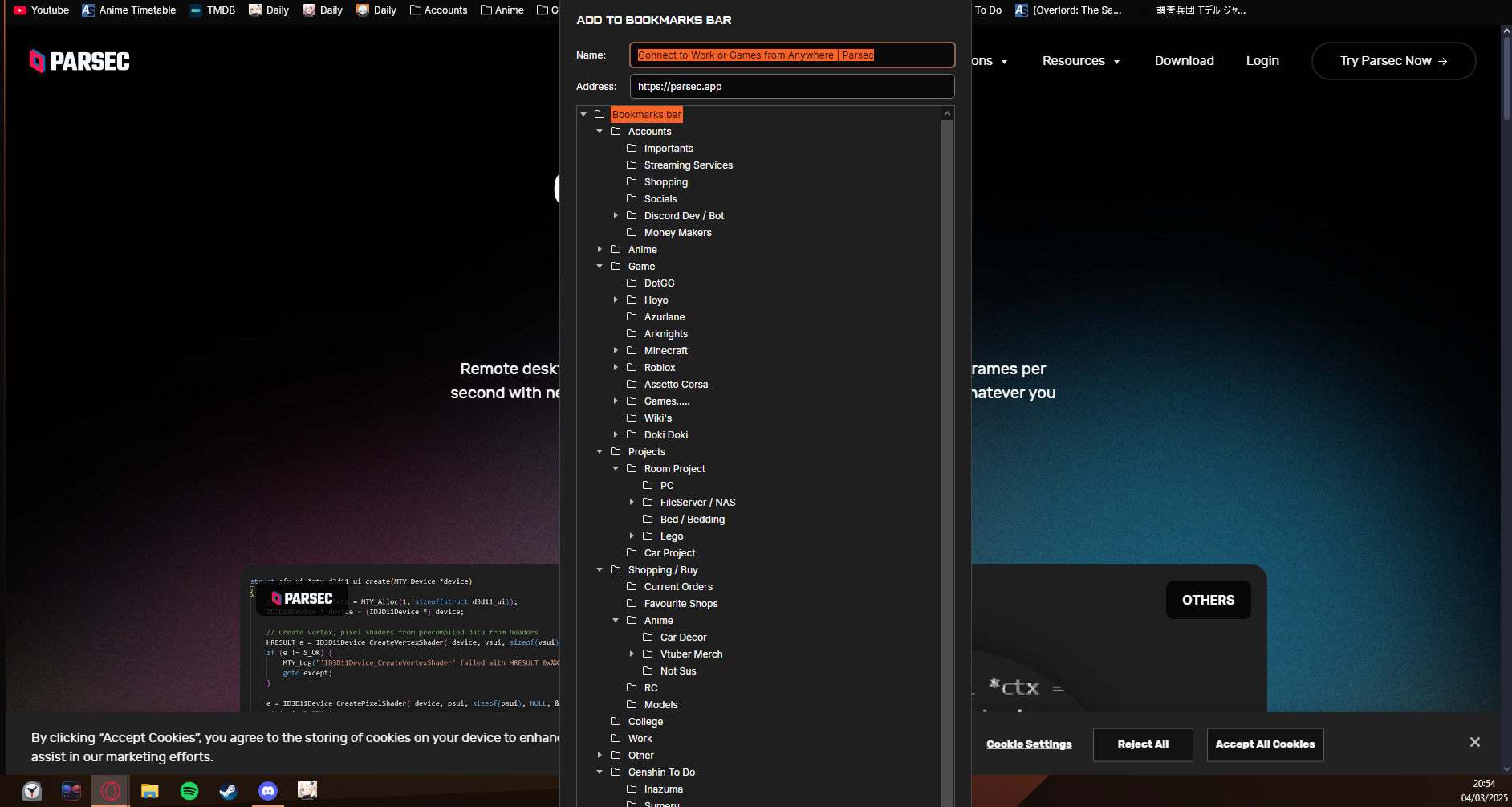This screenshot has height=807, width=1512.
Task: Collapse the Shopping / Buy folder
Action: point(600,570)
